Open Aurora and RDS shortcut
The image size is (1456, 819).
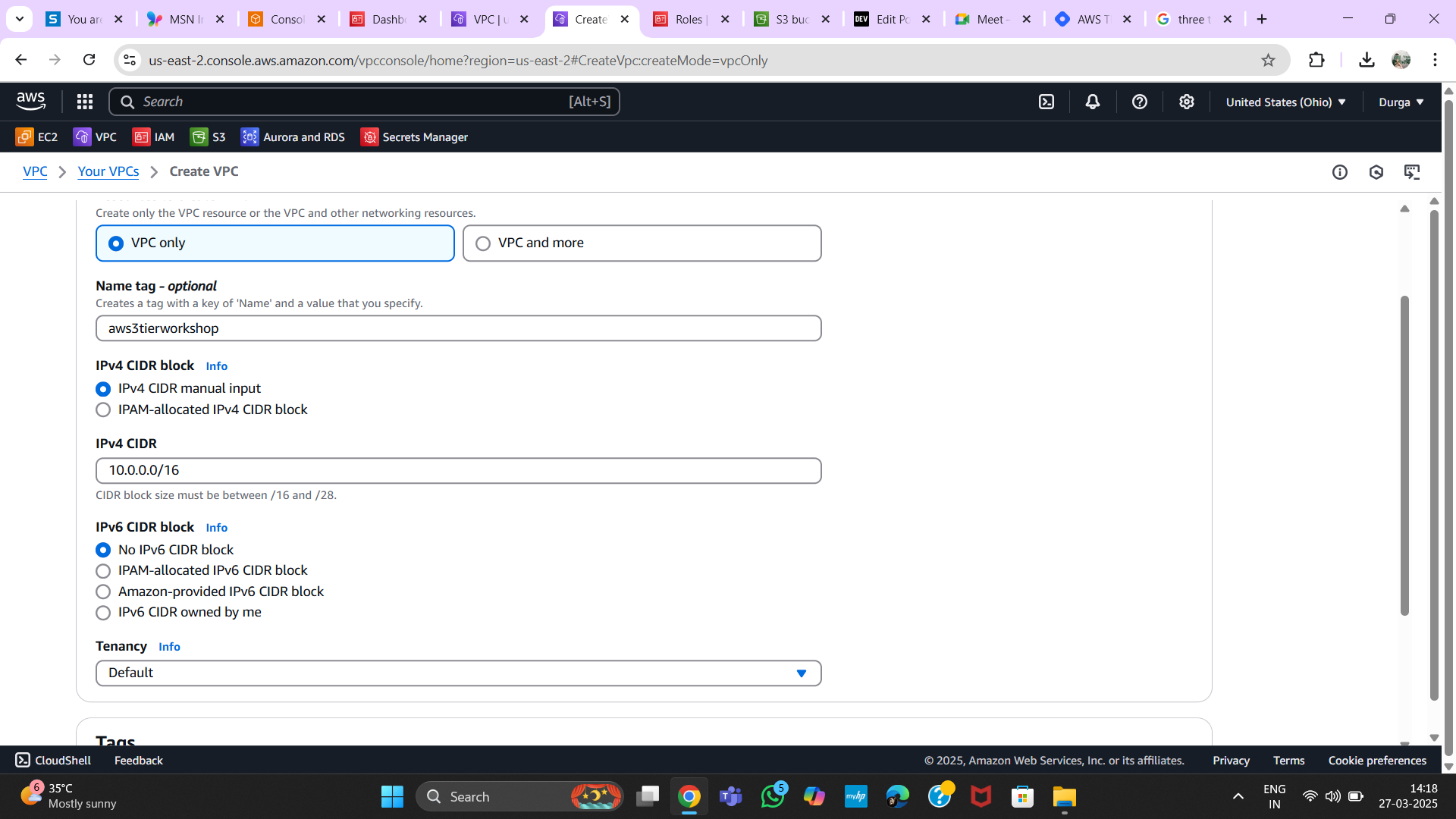tap(293, 137)
